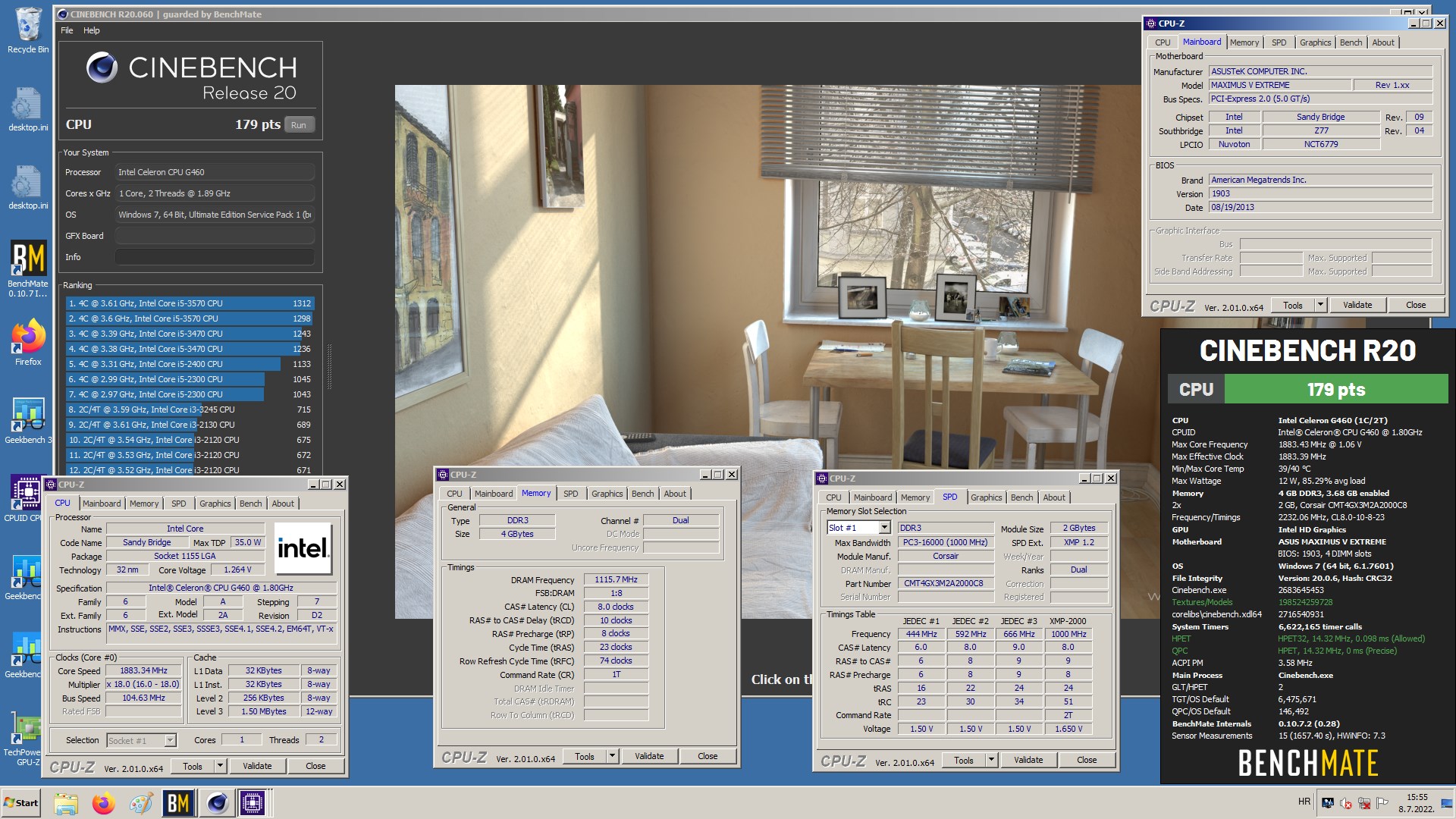
Task: Expand Tools arrow in bottom-left CPU-Z window
Action: pos(220,767)
